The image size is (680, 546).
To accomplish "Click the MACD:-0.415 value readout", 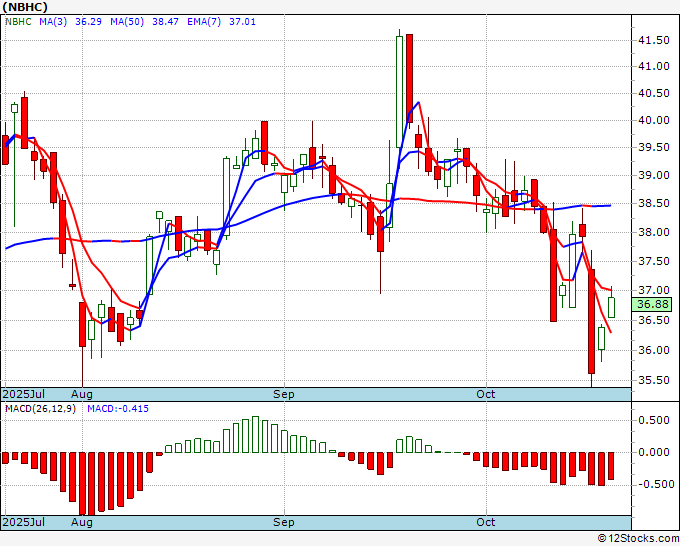I will (118, 409).
